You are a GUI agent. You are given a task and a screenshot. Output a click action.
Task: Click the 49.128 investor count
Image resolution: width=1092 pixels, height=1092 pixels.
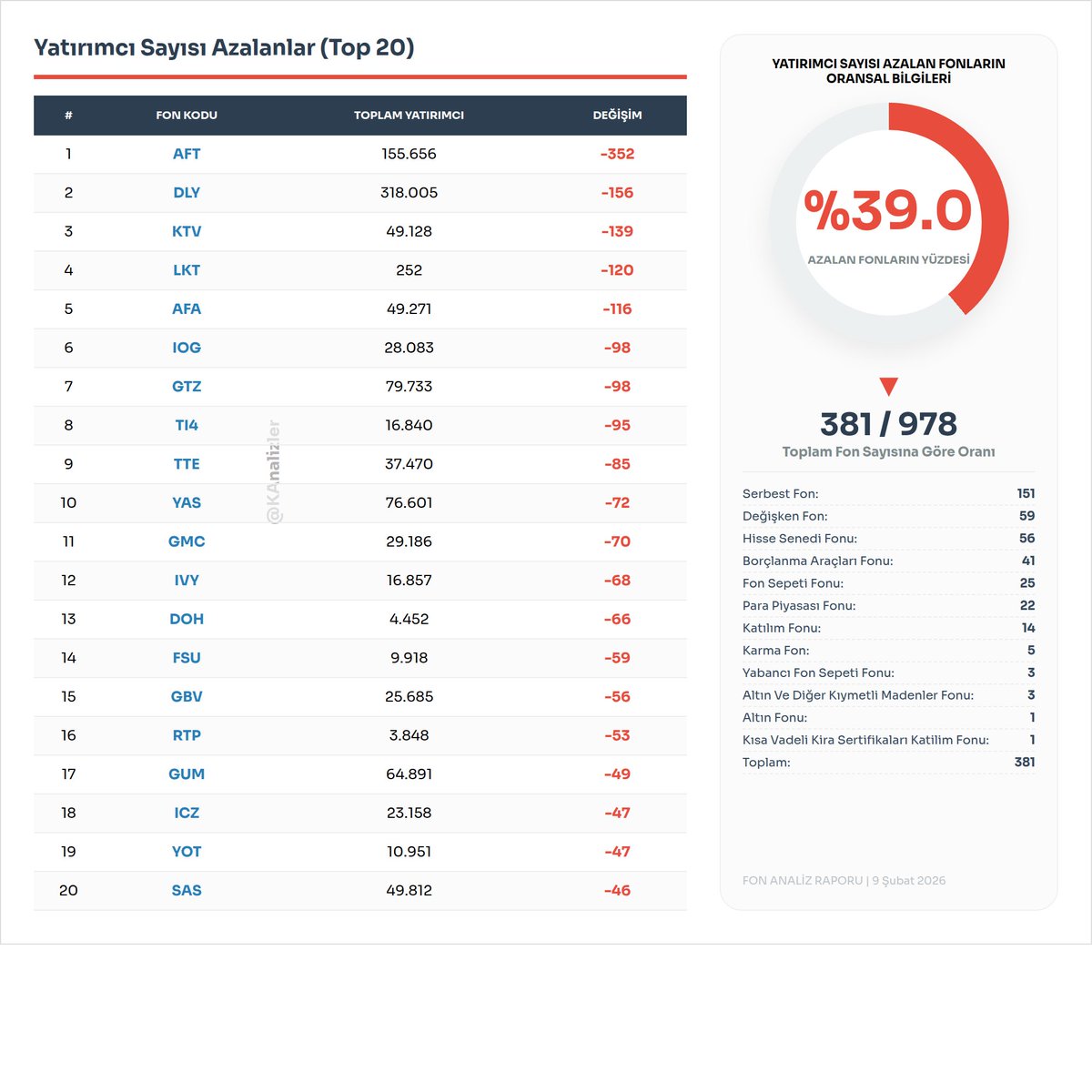(x=409, y=231)
